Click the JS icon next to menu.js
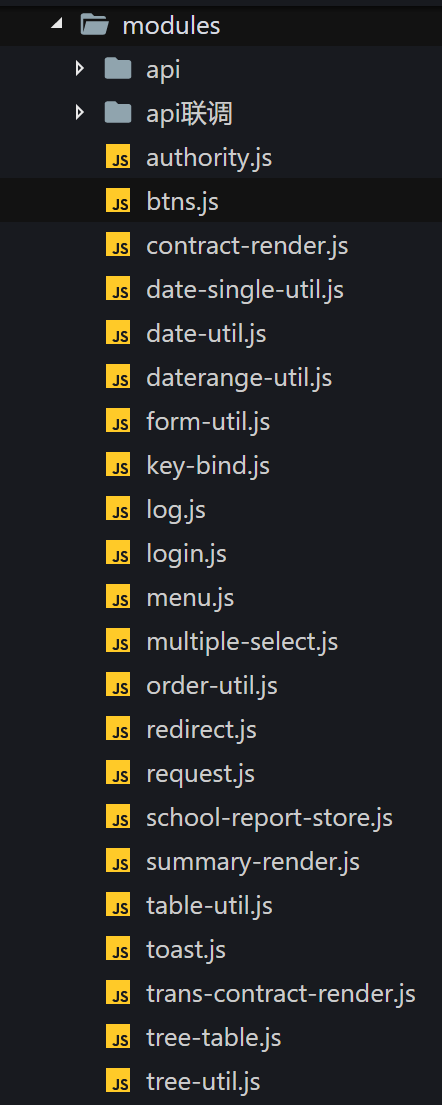 tap(118, 598)
